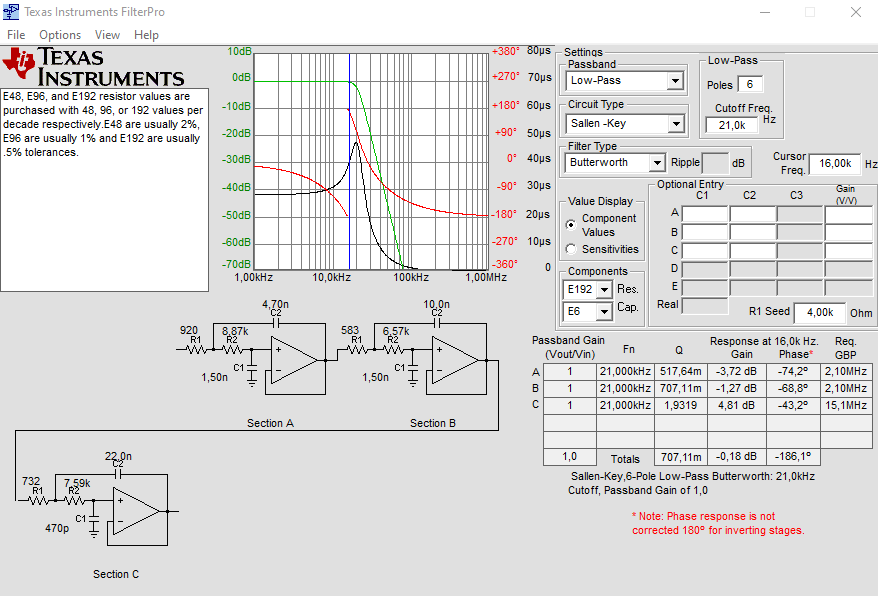
Task: Click the Totals Passband Gain cell 1,0
Action: 569,457
